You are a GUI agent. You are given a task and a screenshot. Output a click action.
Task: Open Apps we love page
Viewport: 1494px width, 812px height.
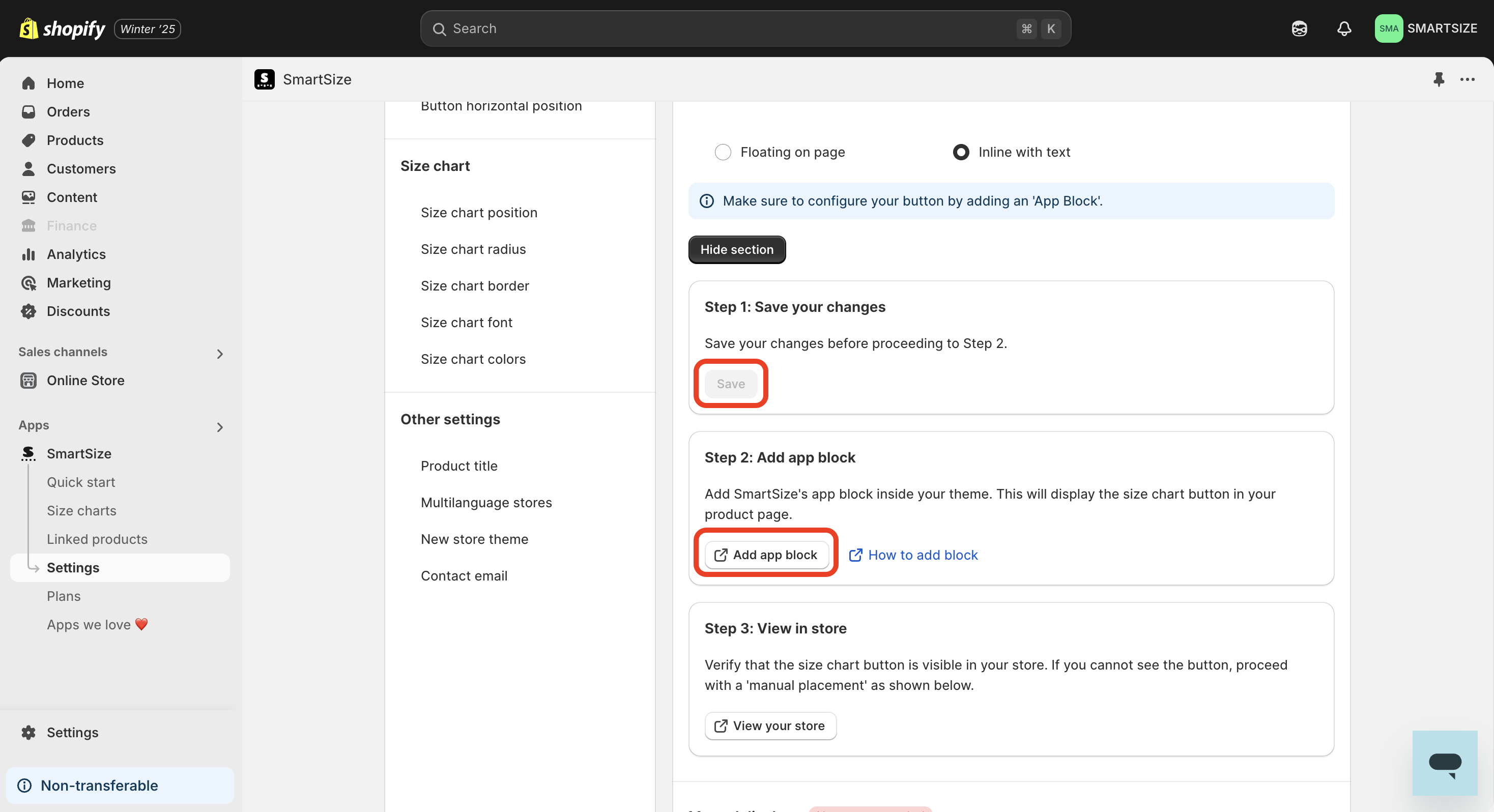[x=97, y=625]
